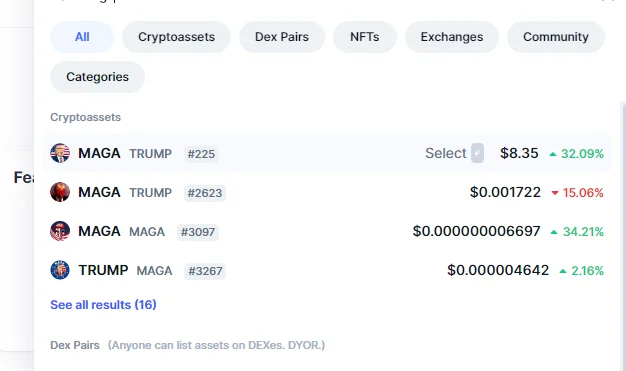Open the MAGA result priced $8.35

click(327, 153)
